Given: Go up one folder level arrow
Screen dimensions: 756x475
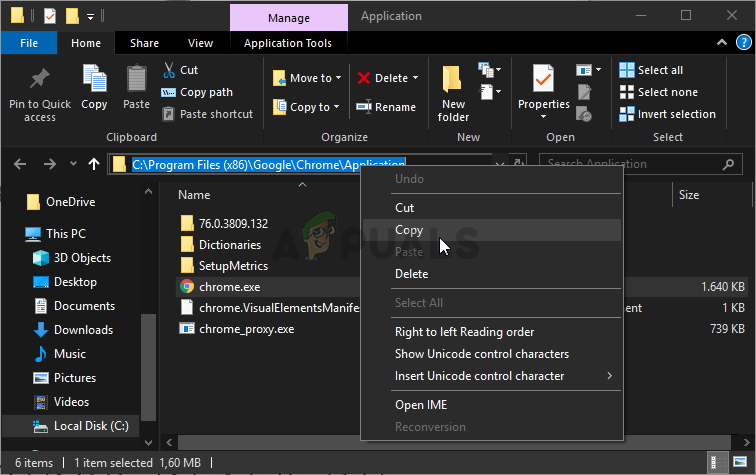Looking at the screenshot, I should click(94, 164).
